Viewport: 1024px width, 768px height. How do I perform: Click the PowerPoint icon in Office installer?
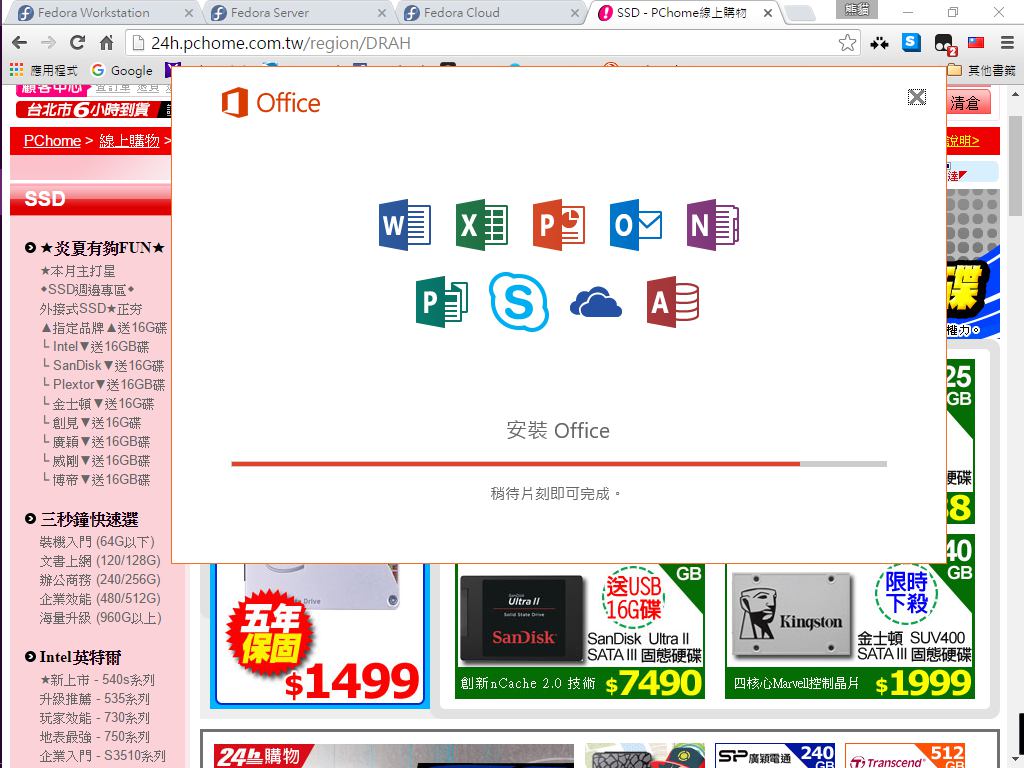(558, 225)
